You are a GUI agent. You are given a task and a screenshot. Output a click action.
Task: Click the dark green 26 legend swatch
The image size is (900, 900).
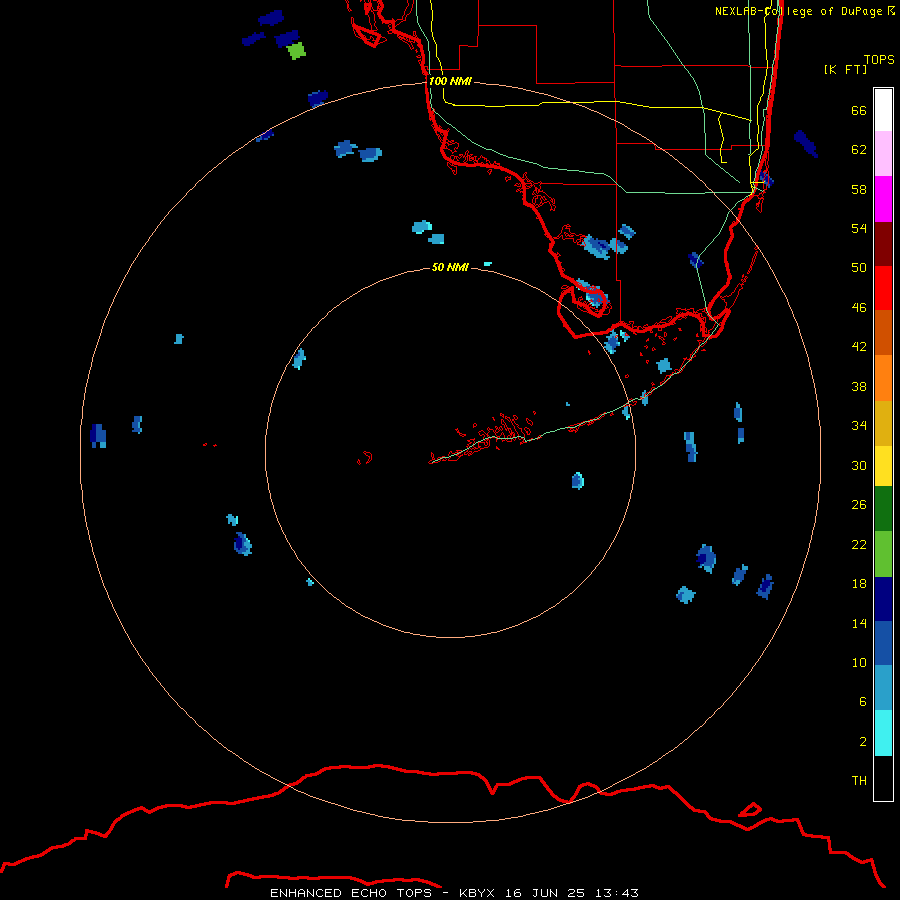[x=883, y=509]
